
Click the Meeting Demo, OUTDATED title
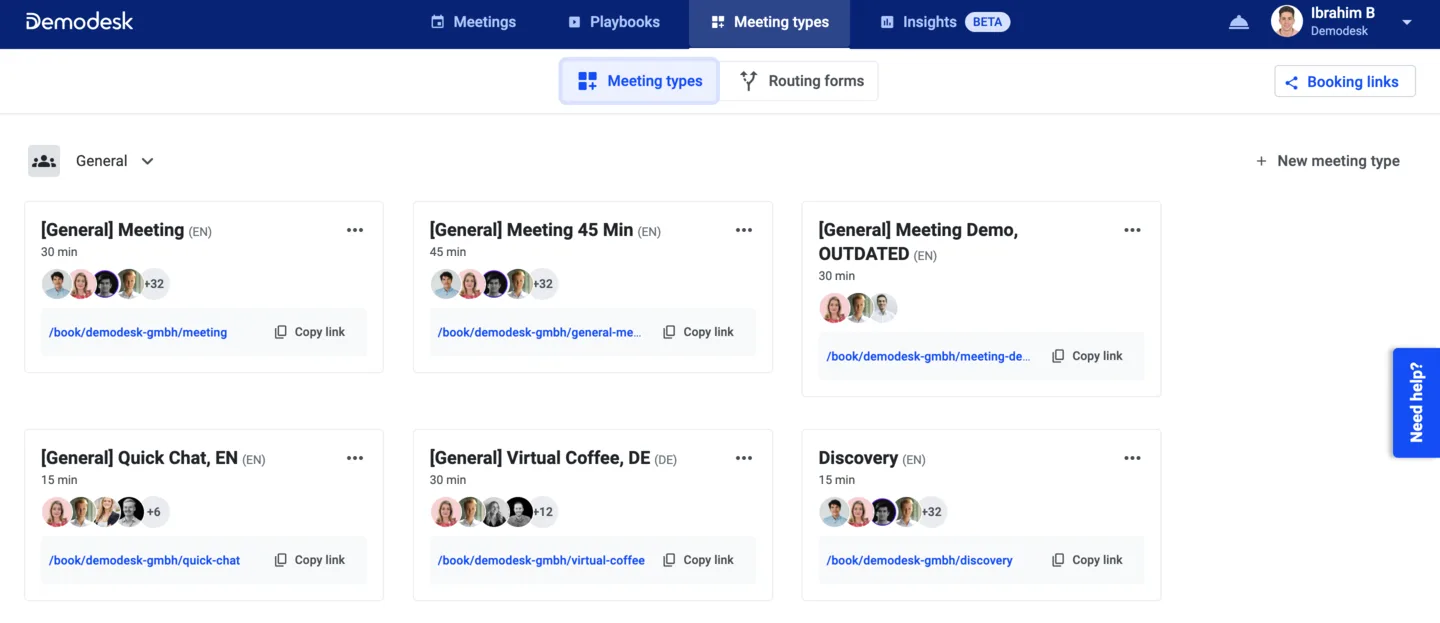pyautogui.click(x=918, y=242)
